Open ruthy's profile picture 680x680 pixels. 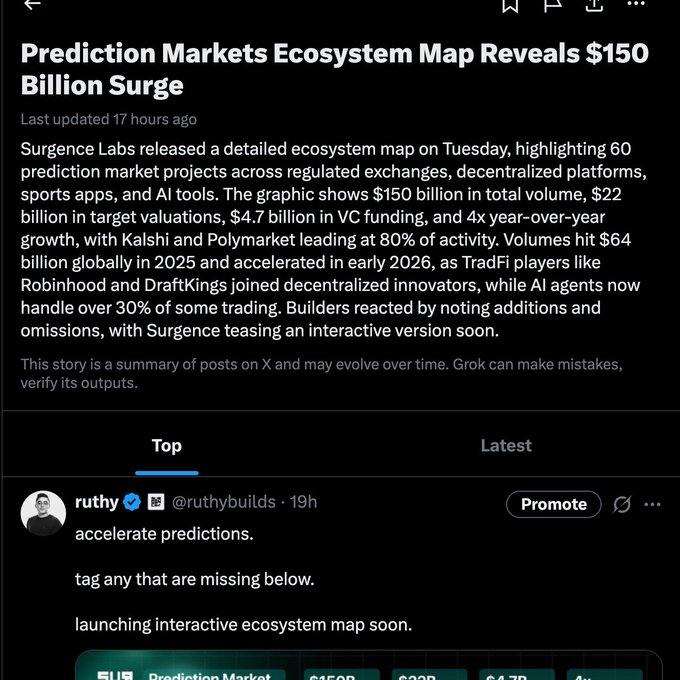tap(43, 512)
